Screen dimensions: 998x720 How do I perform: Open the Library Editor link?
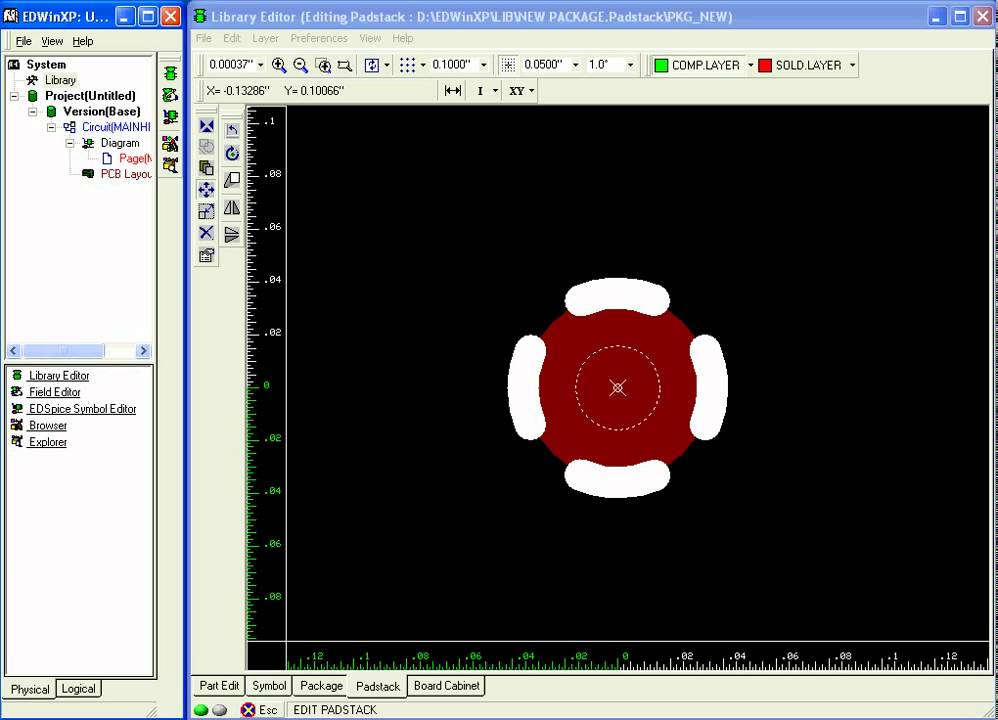pyautogui.click(x=59, y=376)
